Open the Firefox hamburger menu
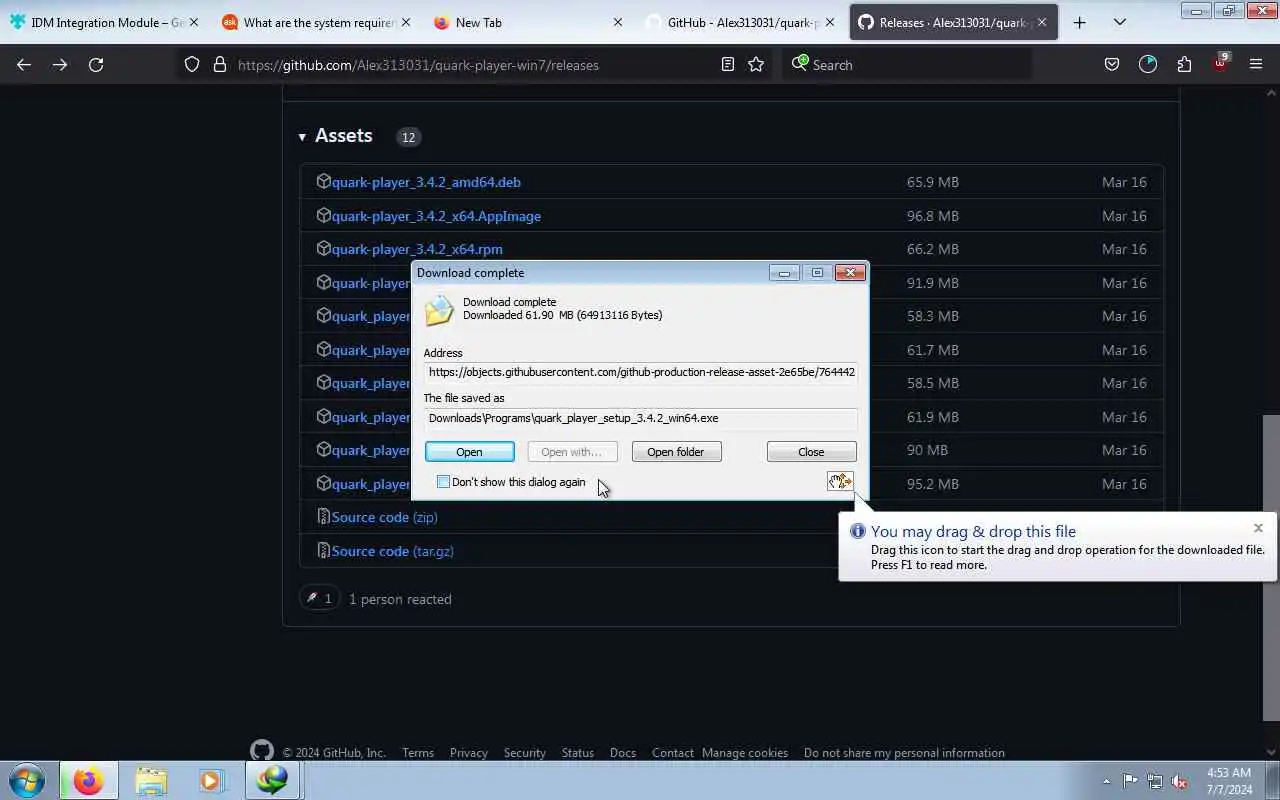This screenshot has width=1280, height=800. click(x=1256, y=65)
